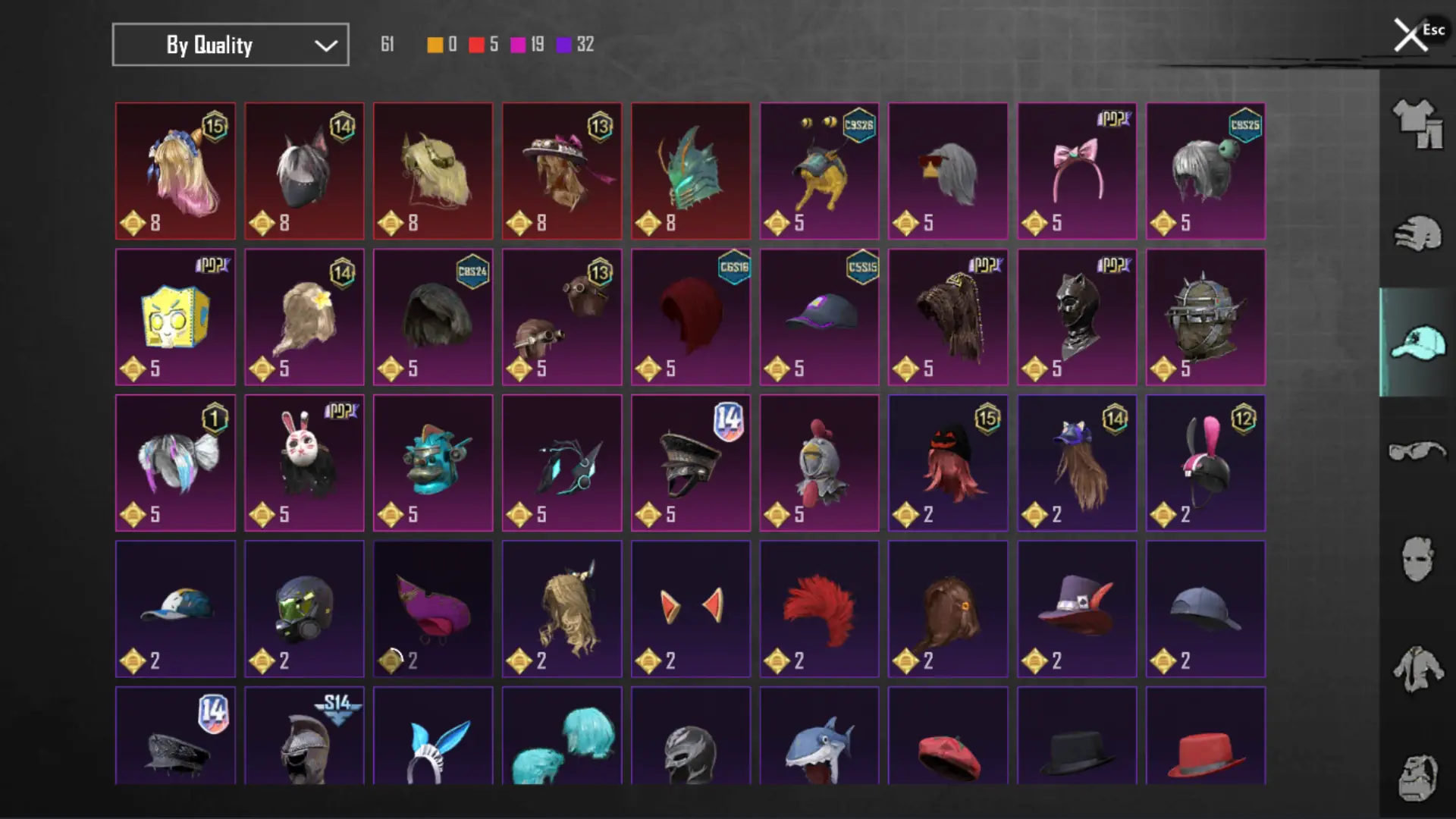Open the glasses category icon
This screenshot has width=1456, height=819.
pyautogui.click(x=1417, y=451)
